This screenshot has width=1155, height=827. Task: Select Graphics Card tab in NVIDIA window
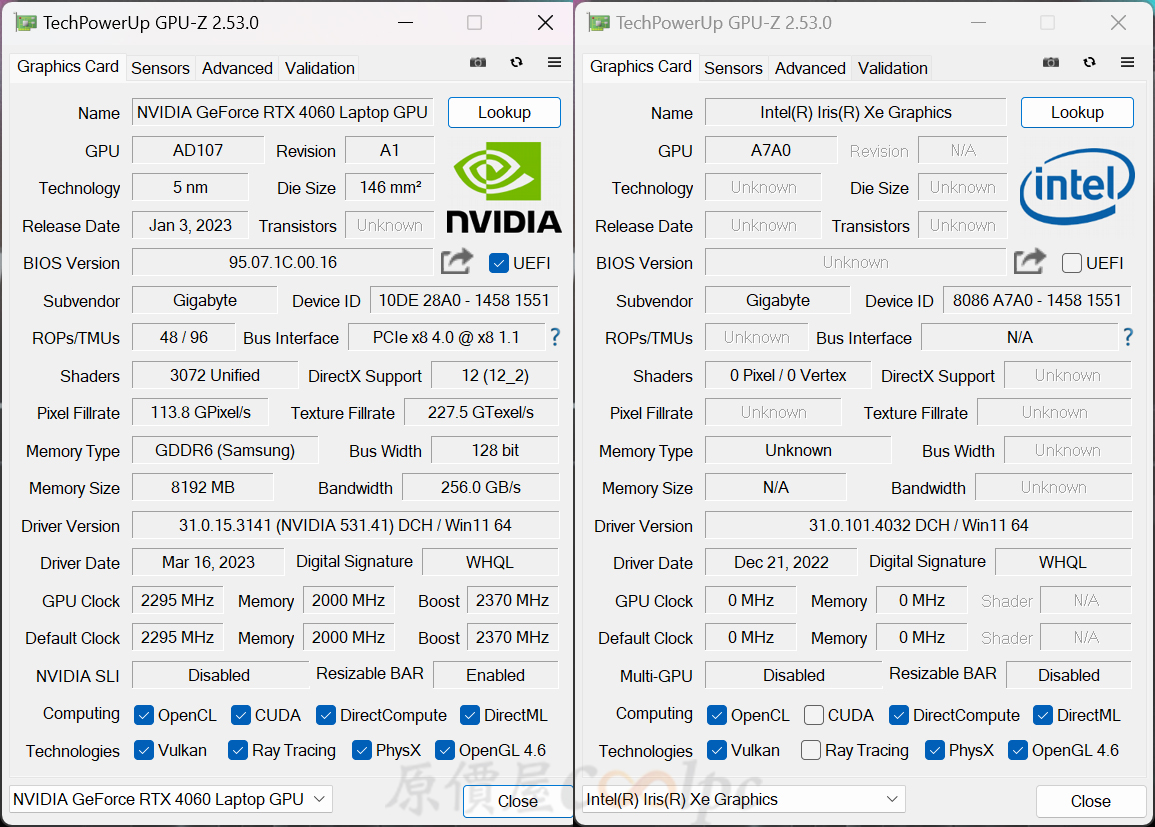point(68,66)
